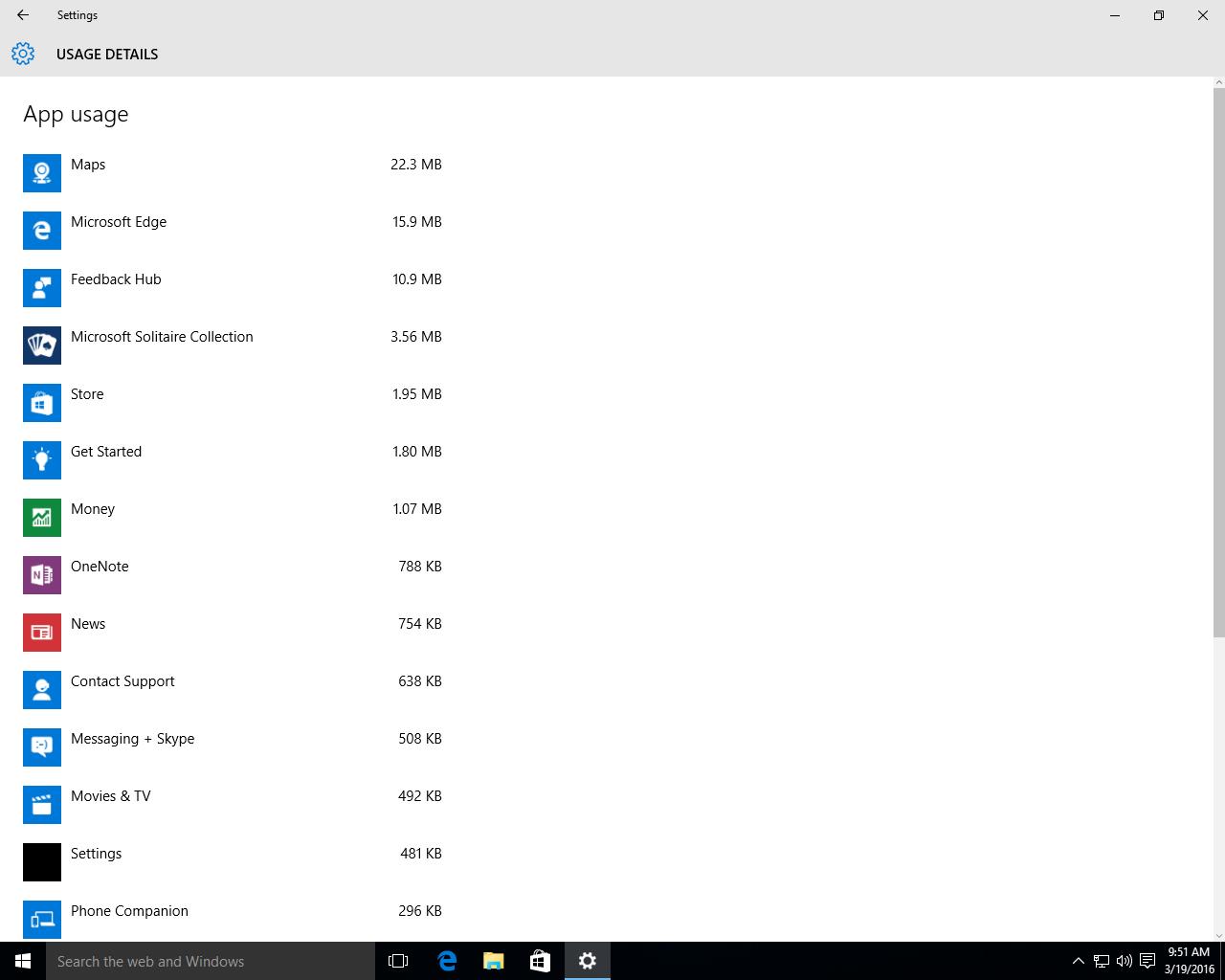Click the 22.3 MB usage value
Screen dimensions: 1225x980
tap(416, 165)
